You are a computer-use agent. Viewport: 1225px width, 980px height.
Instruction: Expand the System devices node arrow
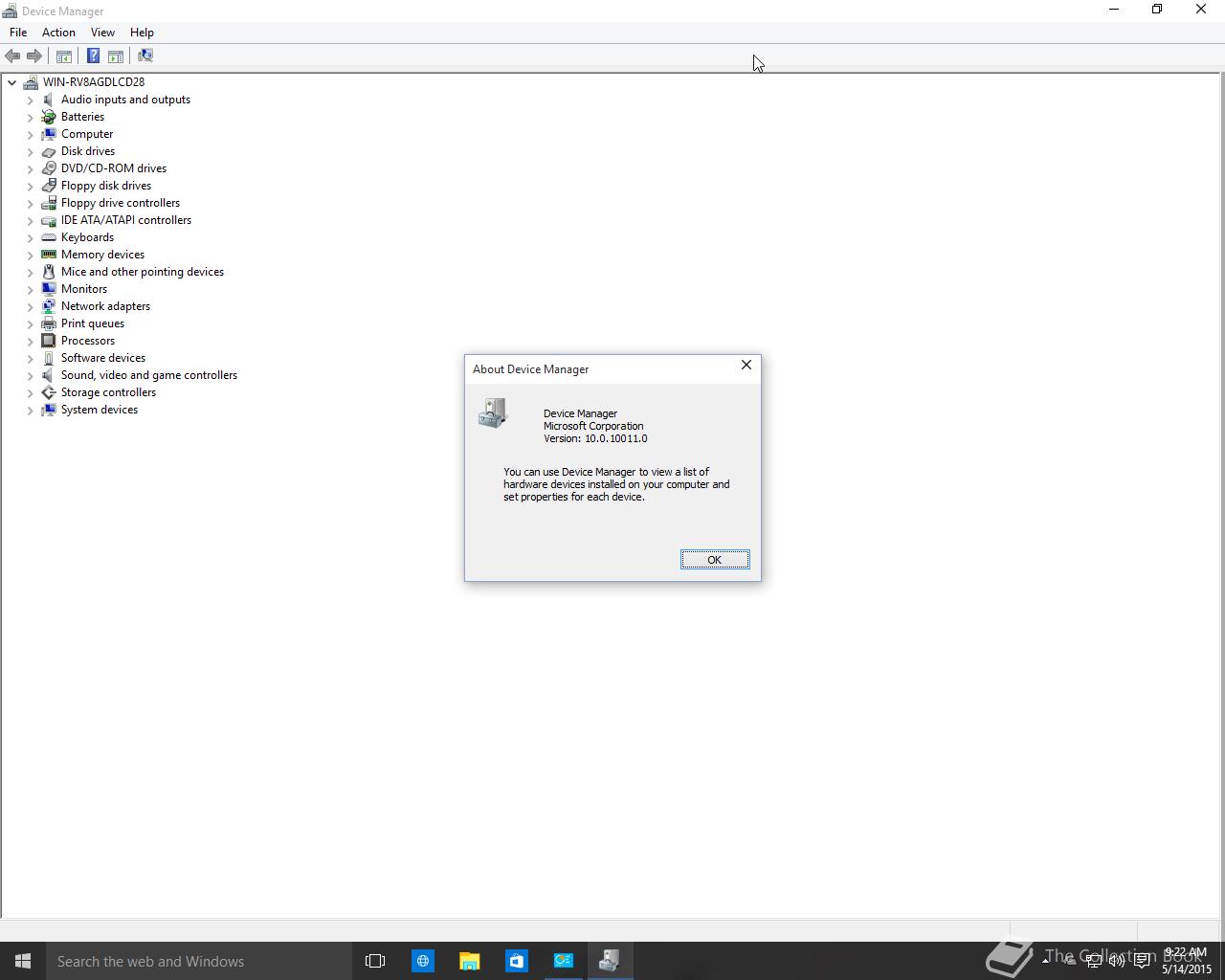(x=30, y=410)
